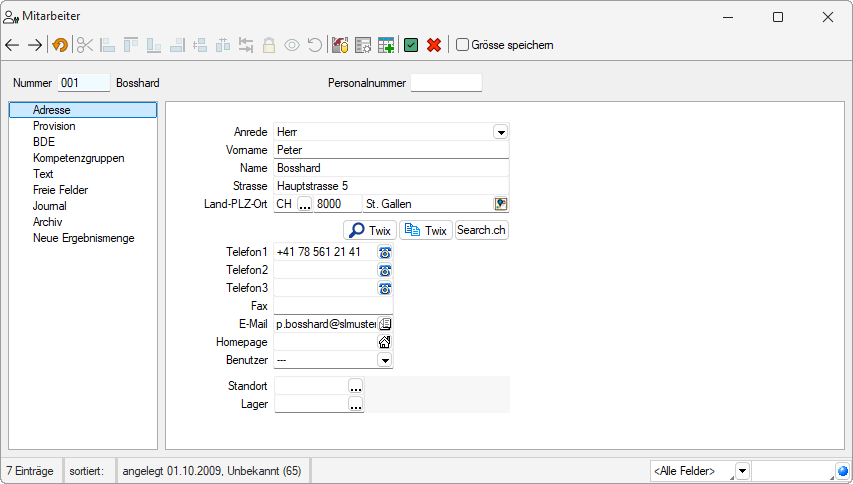
Task: Open the Kompetenzgruppen section
Action: (x=79, y=158)
